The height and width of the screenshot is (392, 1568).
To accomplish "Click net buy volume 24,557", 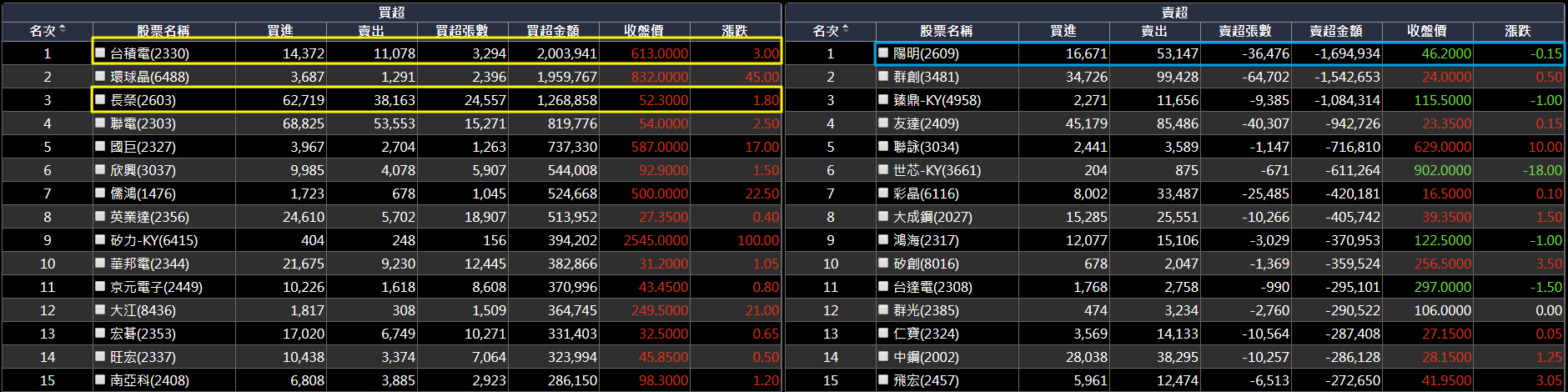I will (x=485, y=100).
